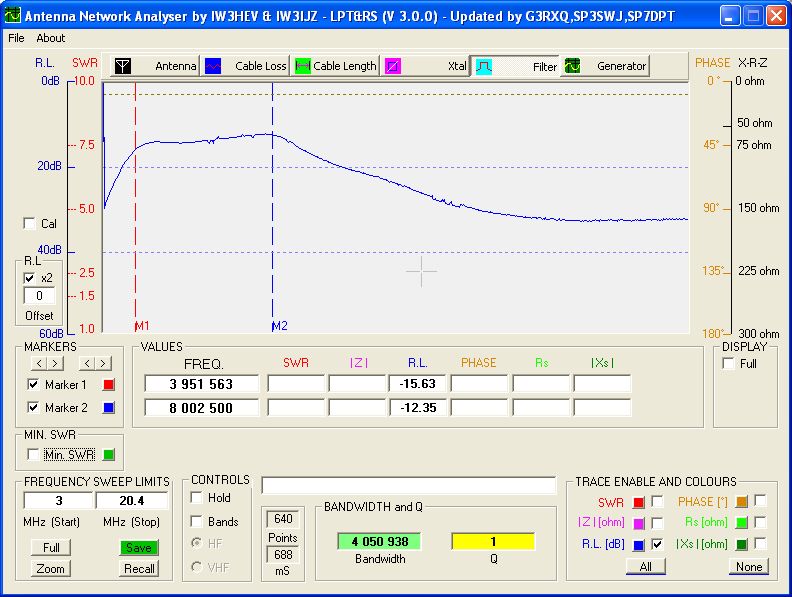792x597 pixels.
Task: Click the R.L. [dB] blue trace colour box
Action: [x=639, y=545]
